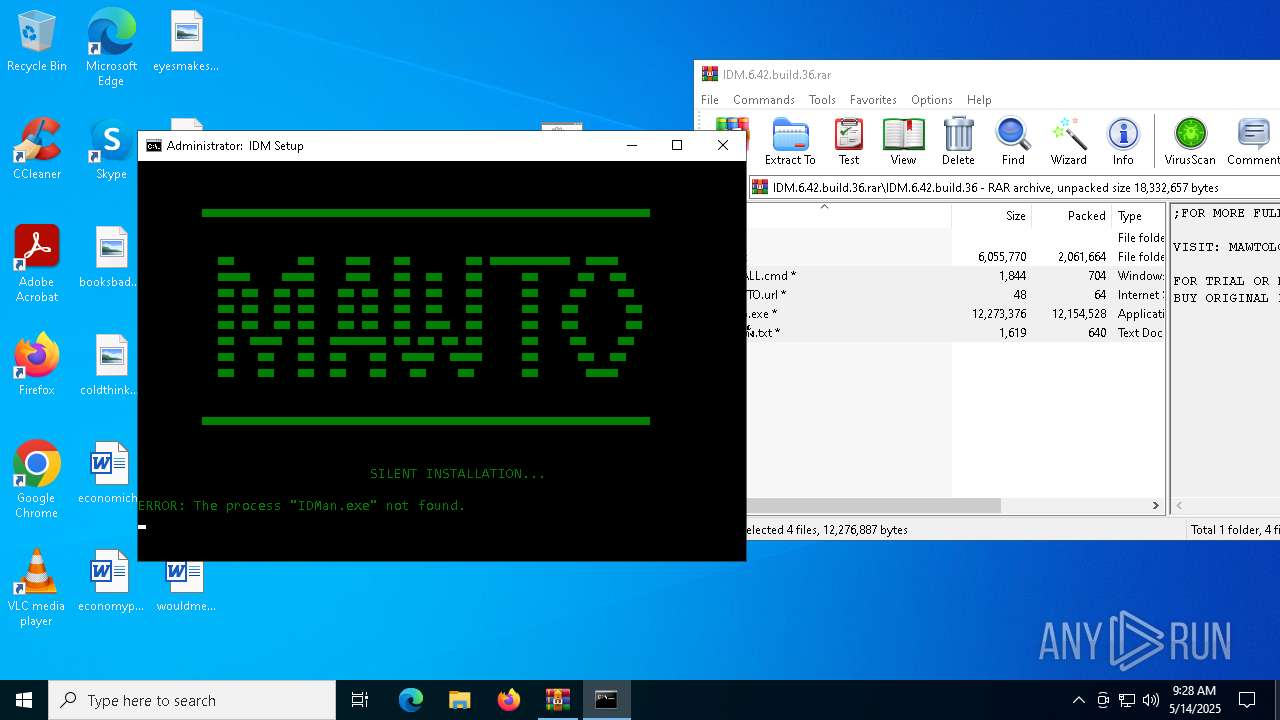Image resolution: width=1280 pixels, height=720 pixels.
Task: Select the Skype desktop shortcut
Action: (x=111, y=150)
